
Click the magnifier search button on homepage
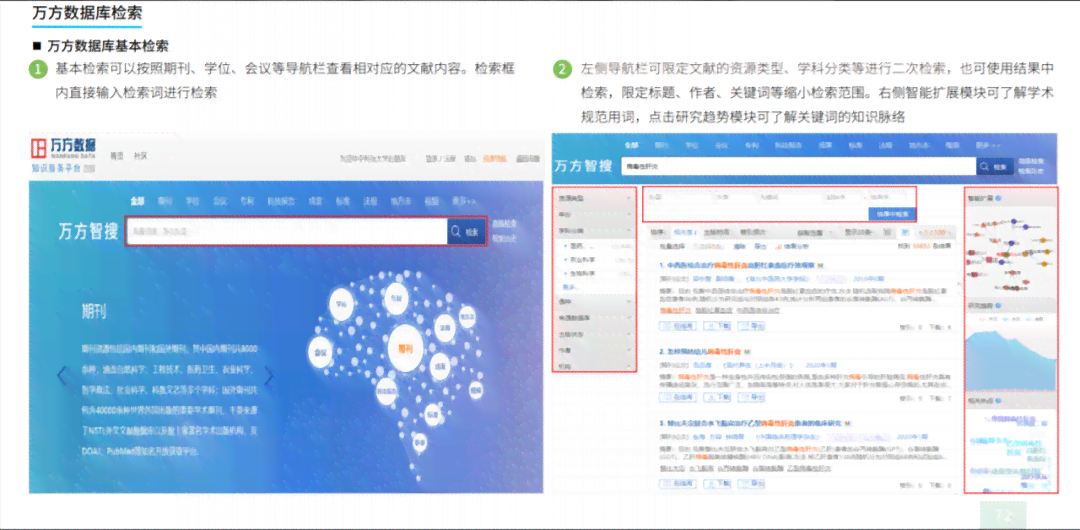[x=466, y=232]
